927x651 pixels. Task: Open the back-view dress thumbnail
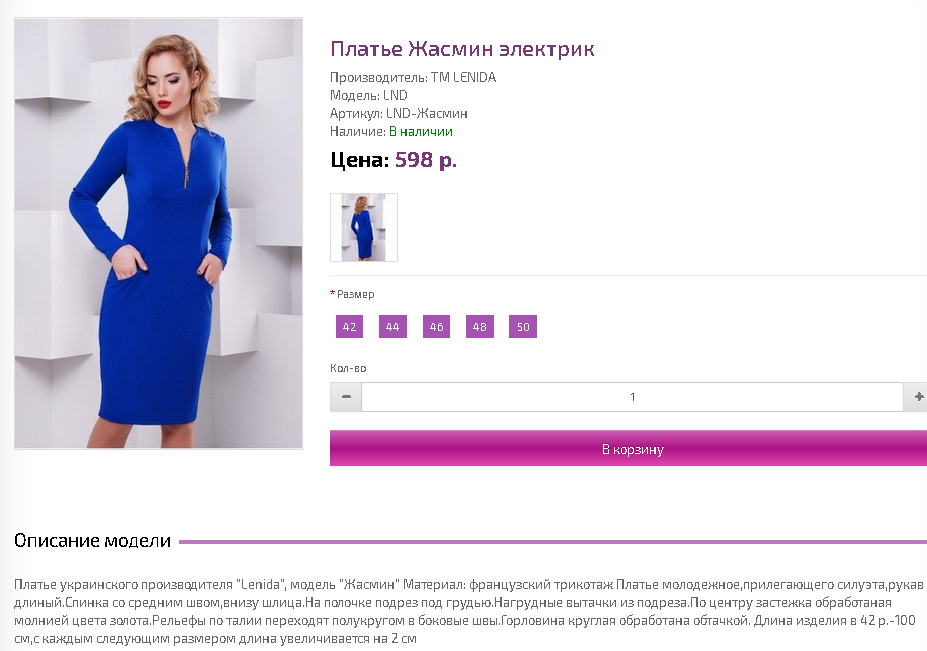tap(364, 227)
